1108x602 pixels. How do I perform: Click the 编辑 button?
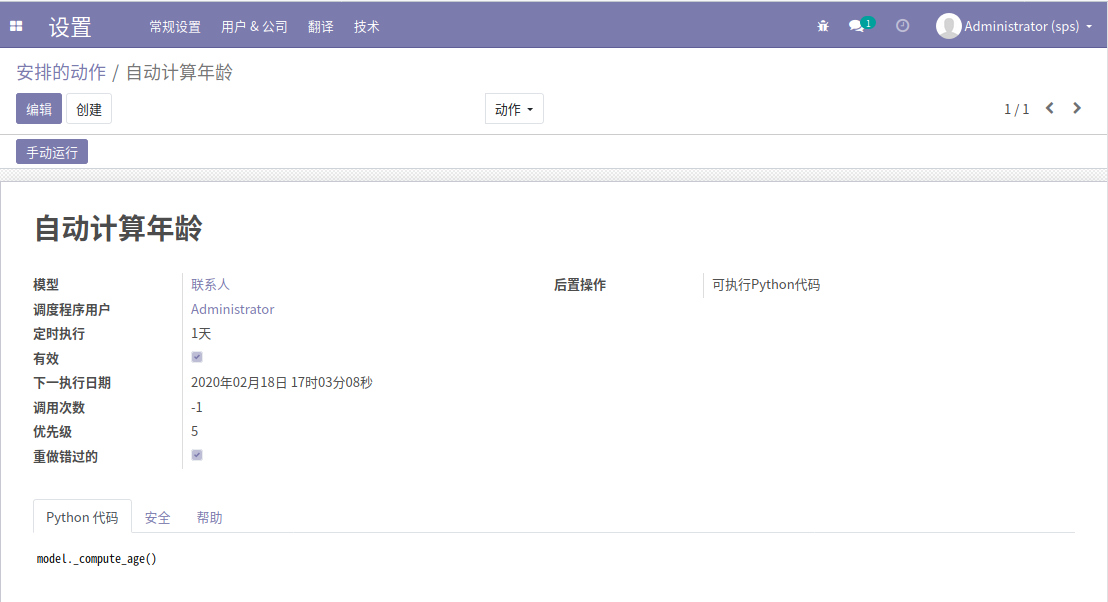(38, 108)
